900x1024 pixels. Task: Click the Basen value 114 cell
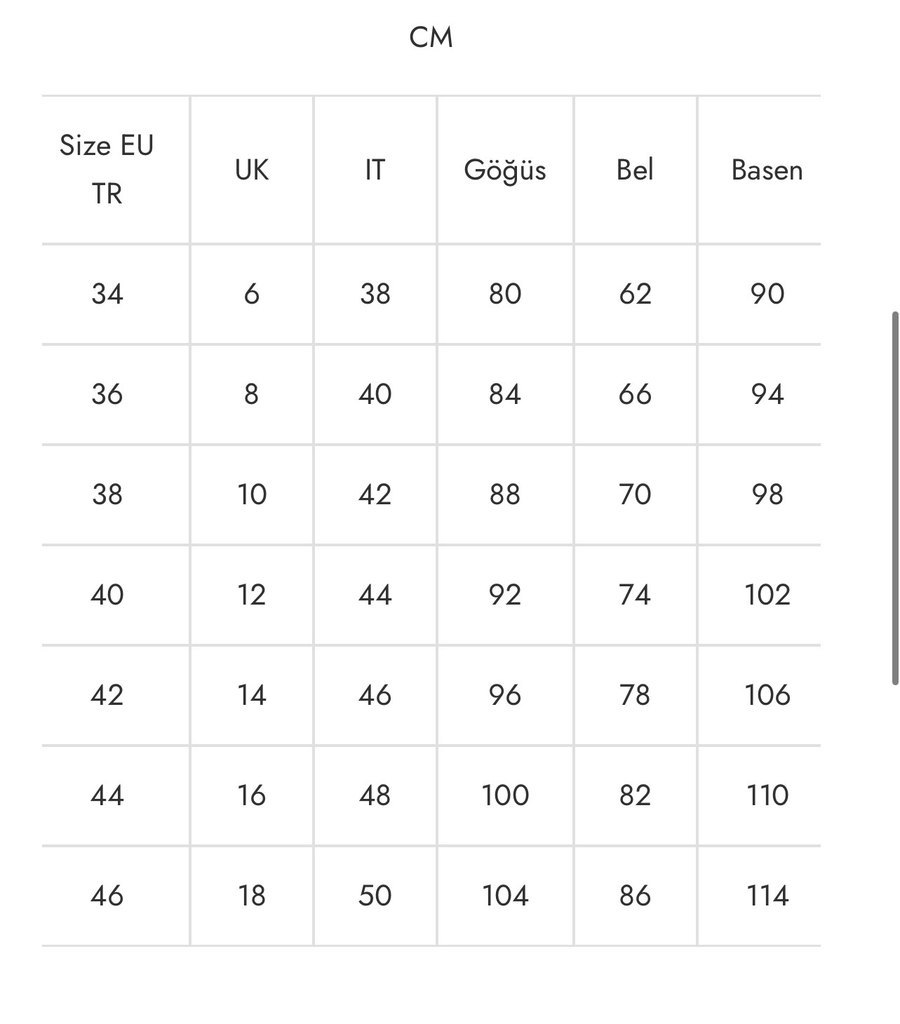(767, 895)
